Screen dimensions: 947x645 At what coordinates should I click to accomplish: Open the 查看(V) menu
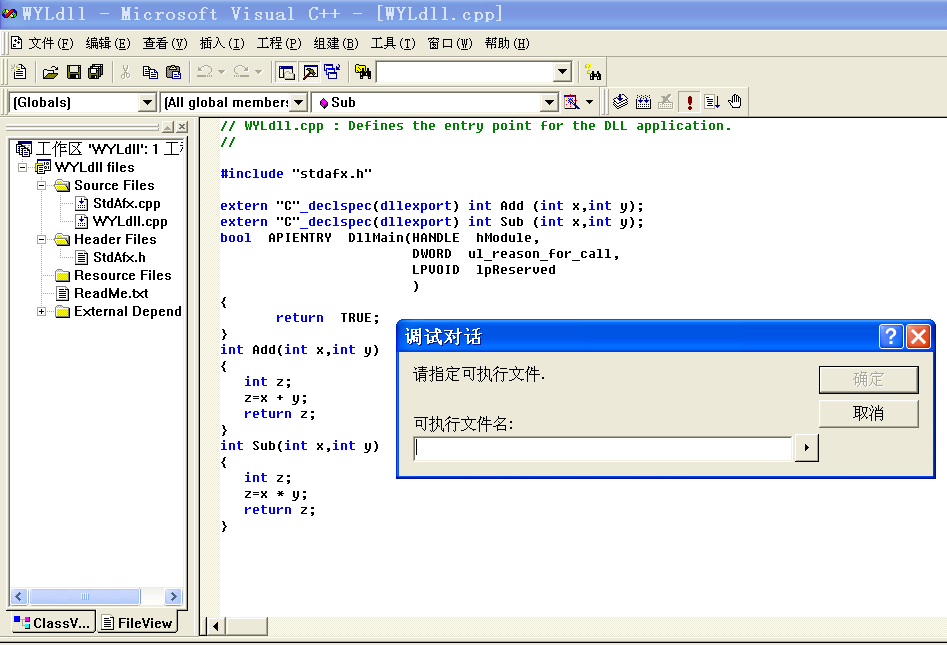coord(165,43)
